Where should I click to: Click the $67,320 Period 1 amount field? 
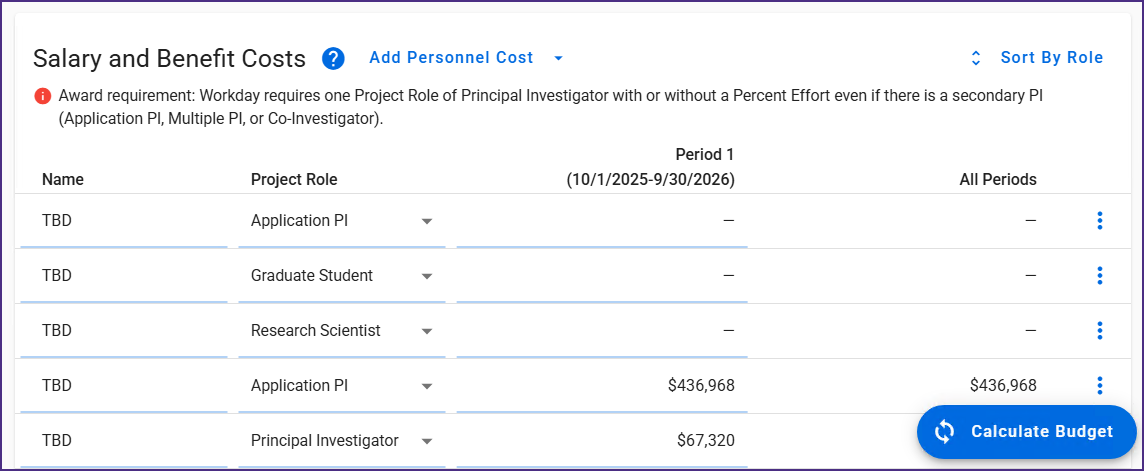pos(602,441)
